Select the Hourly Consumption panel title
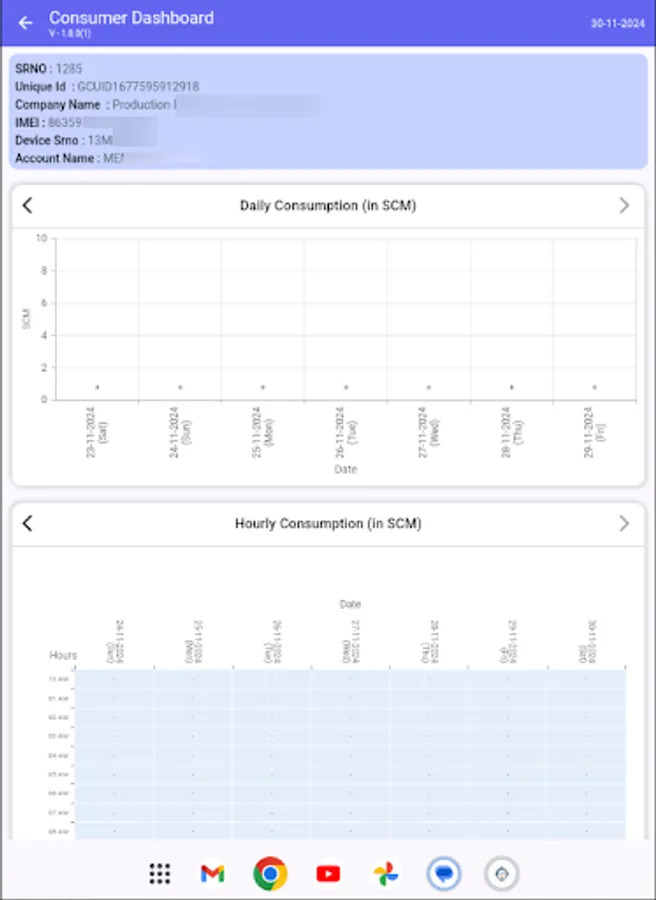656x900 pixels. coord(328,523)
